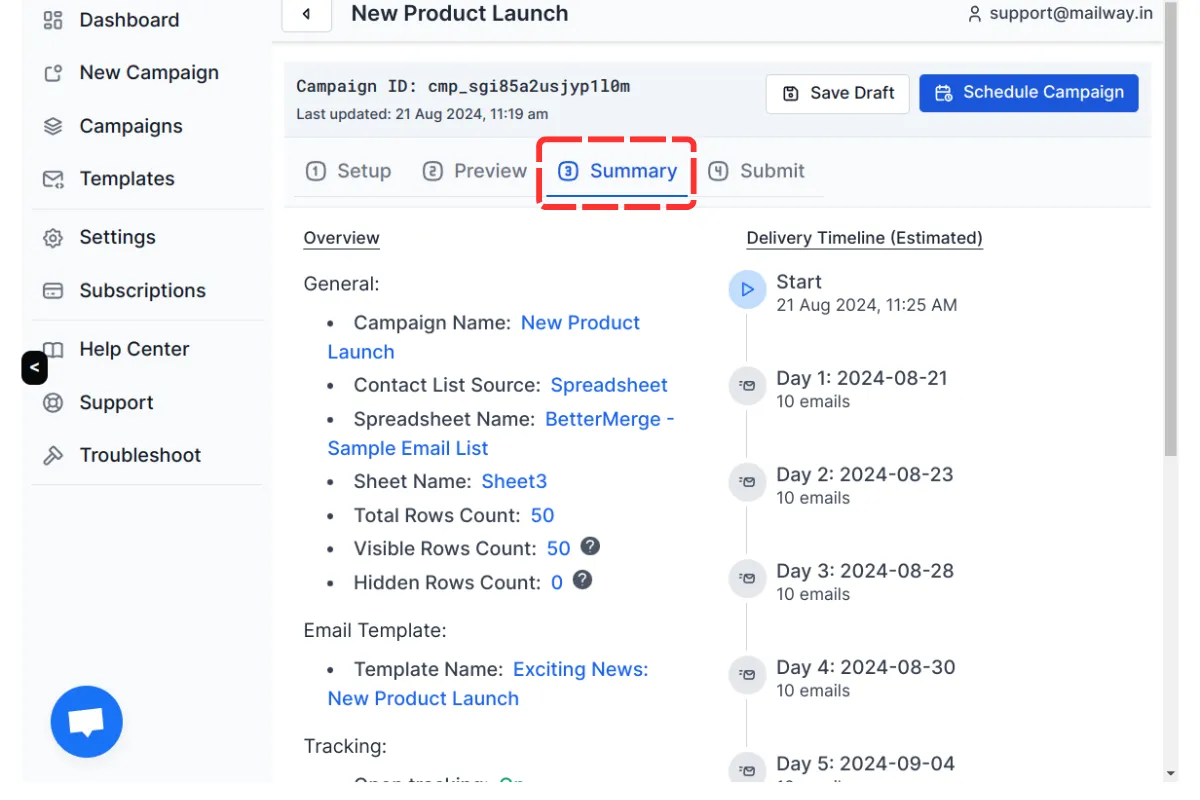Viewport: 1200px width, 800px height.
Task: Click the Subscriptions card icon
Action: coord(53,291)
